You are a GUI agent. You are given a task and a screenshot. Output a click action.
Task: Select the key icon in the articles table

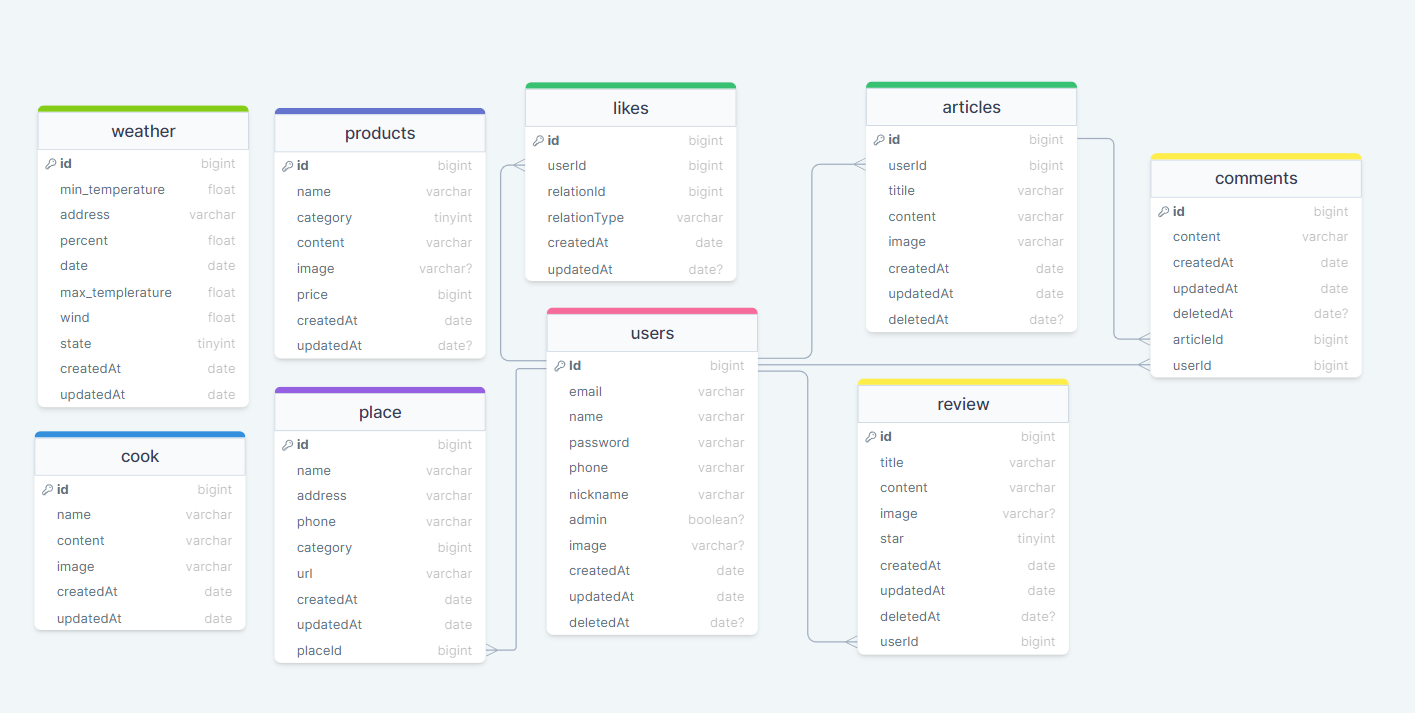879,140
